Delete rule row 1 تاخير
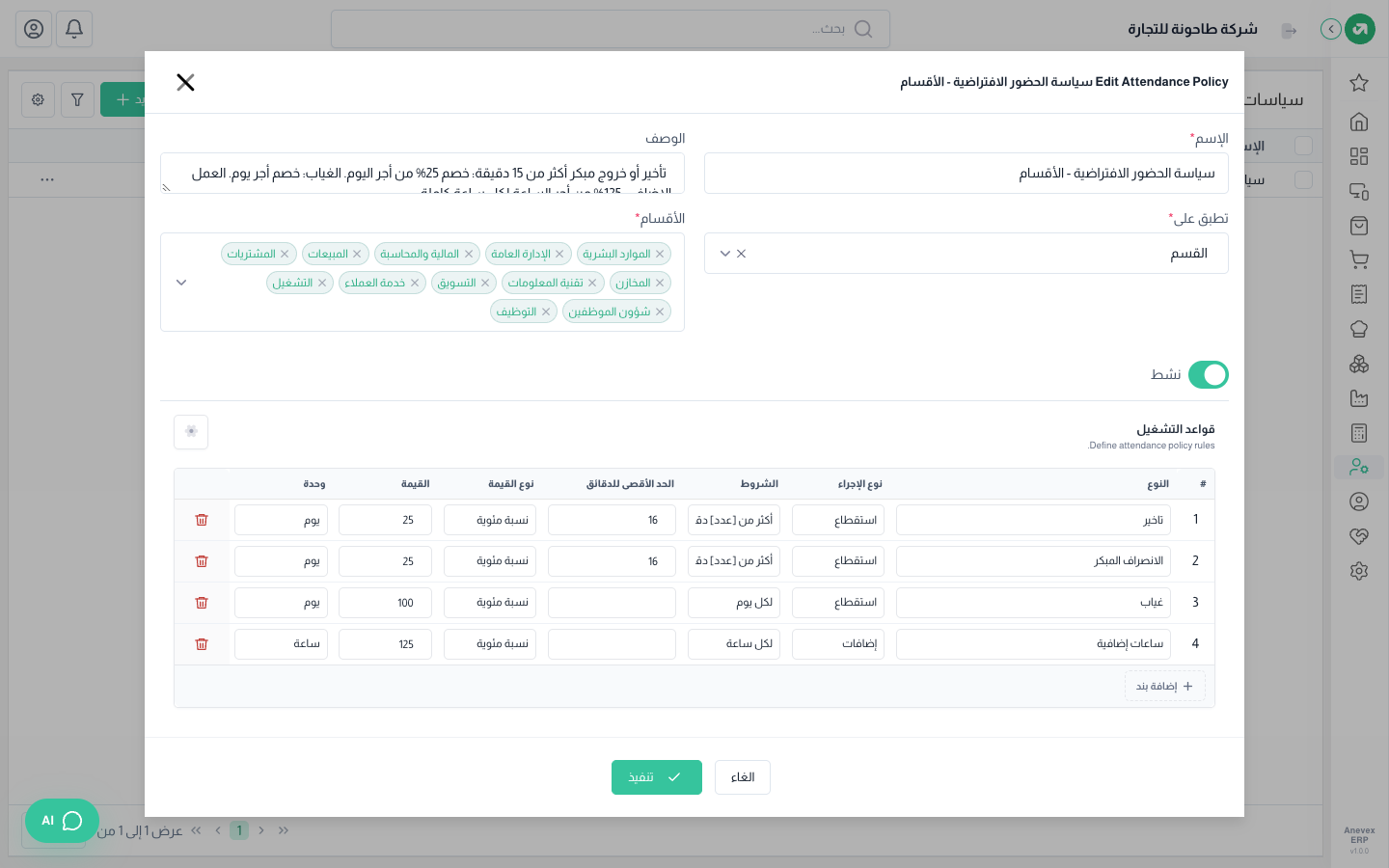Screen dimensions: 1389x868 click(x=202, y=520)
